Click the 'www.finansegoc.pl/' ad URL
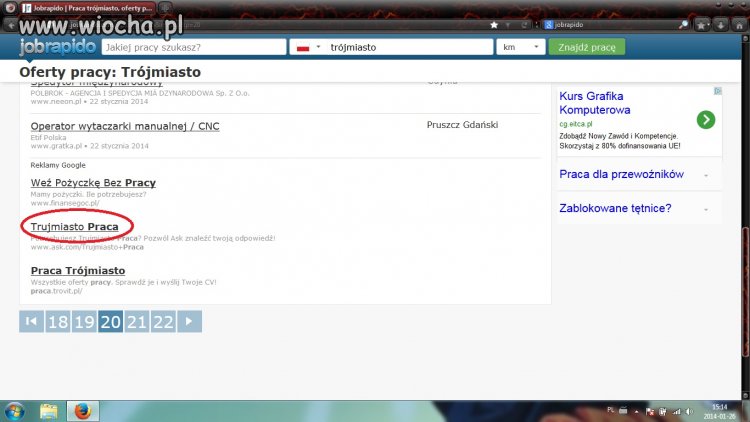 (x=65, y=203)
